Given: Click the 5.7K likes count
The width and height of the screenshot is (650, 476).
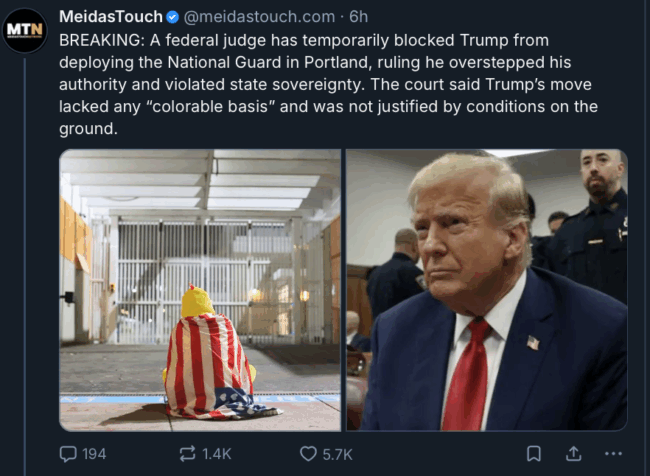Looking at the screenshot, I should coord(338,454).
